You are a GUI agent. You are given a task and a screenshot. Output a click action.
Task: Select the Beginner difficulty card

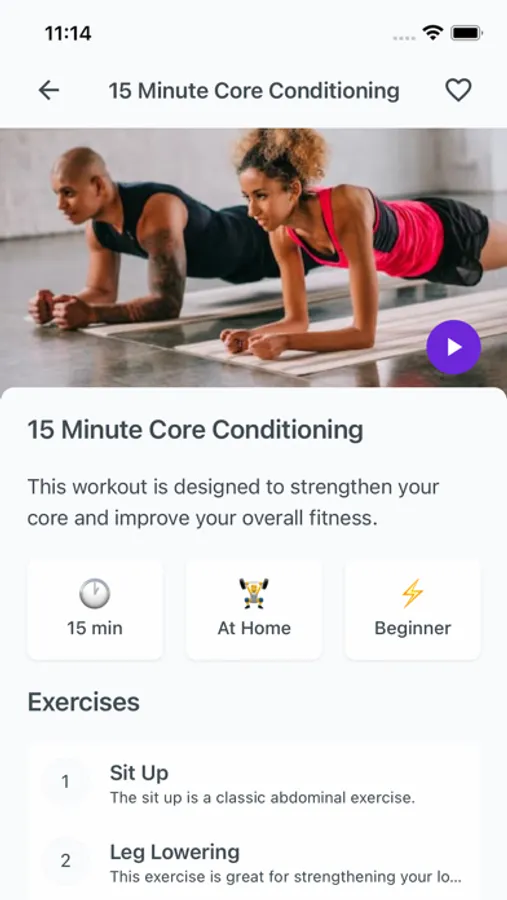(x=413, y=610)
